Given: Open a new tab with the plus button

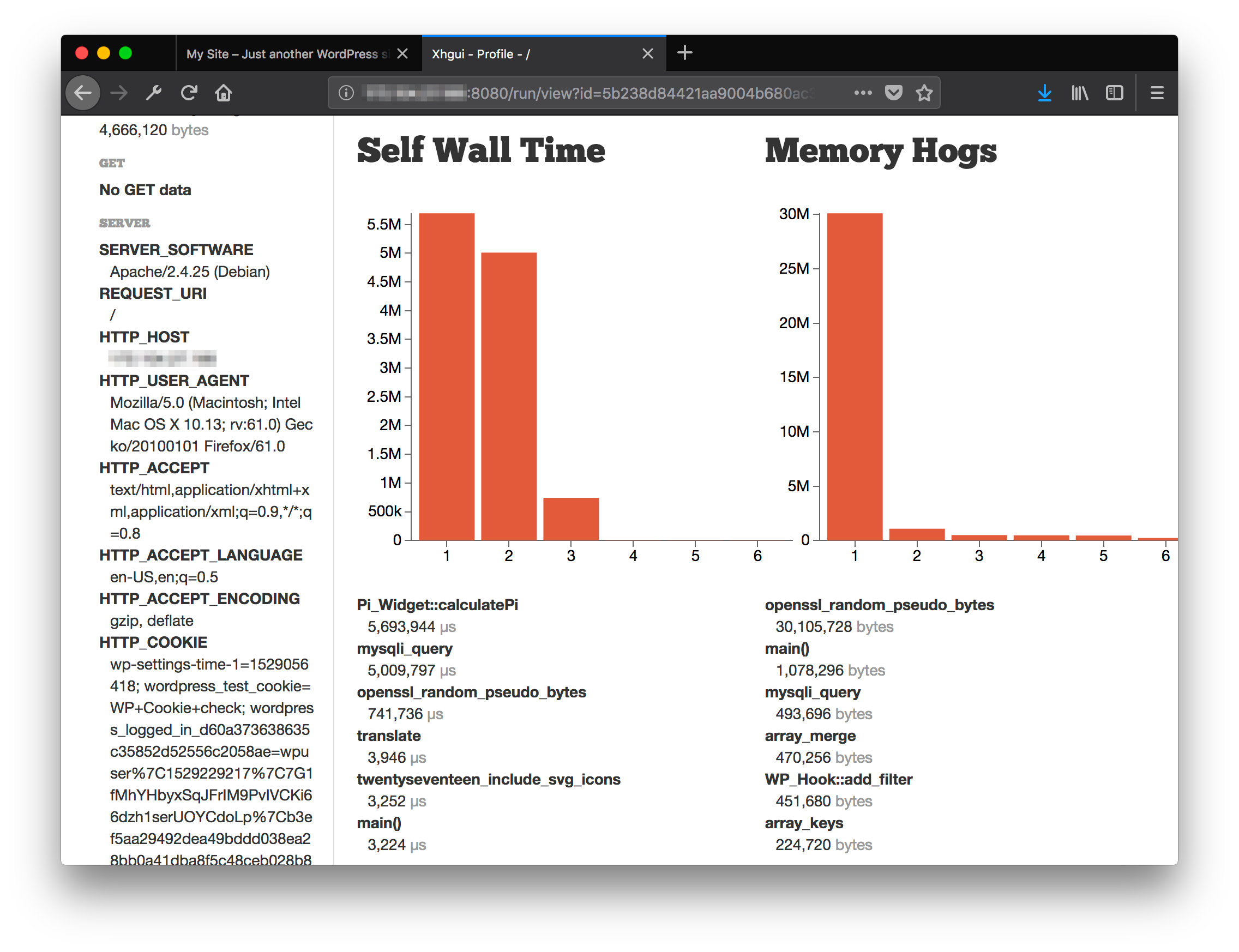Looking at the screenshot, I should click(x=685, y=53).
